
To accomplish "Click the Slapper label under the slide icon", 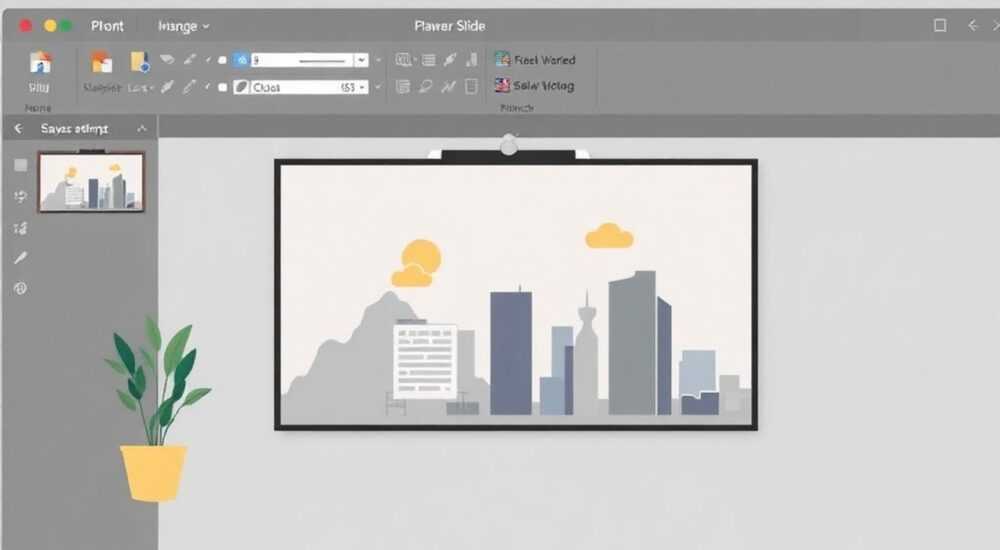I will pyautogui.click(x=101, y=87).
